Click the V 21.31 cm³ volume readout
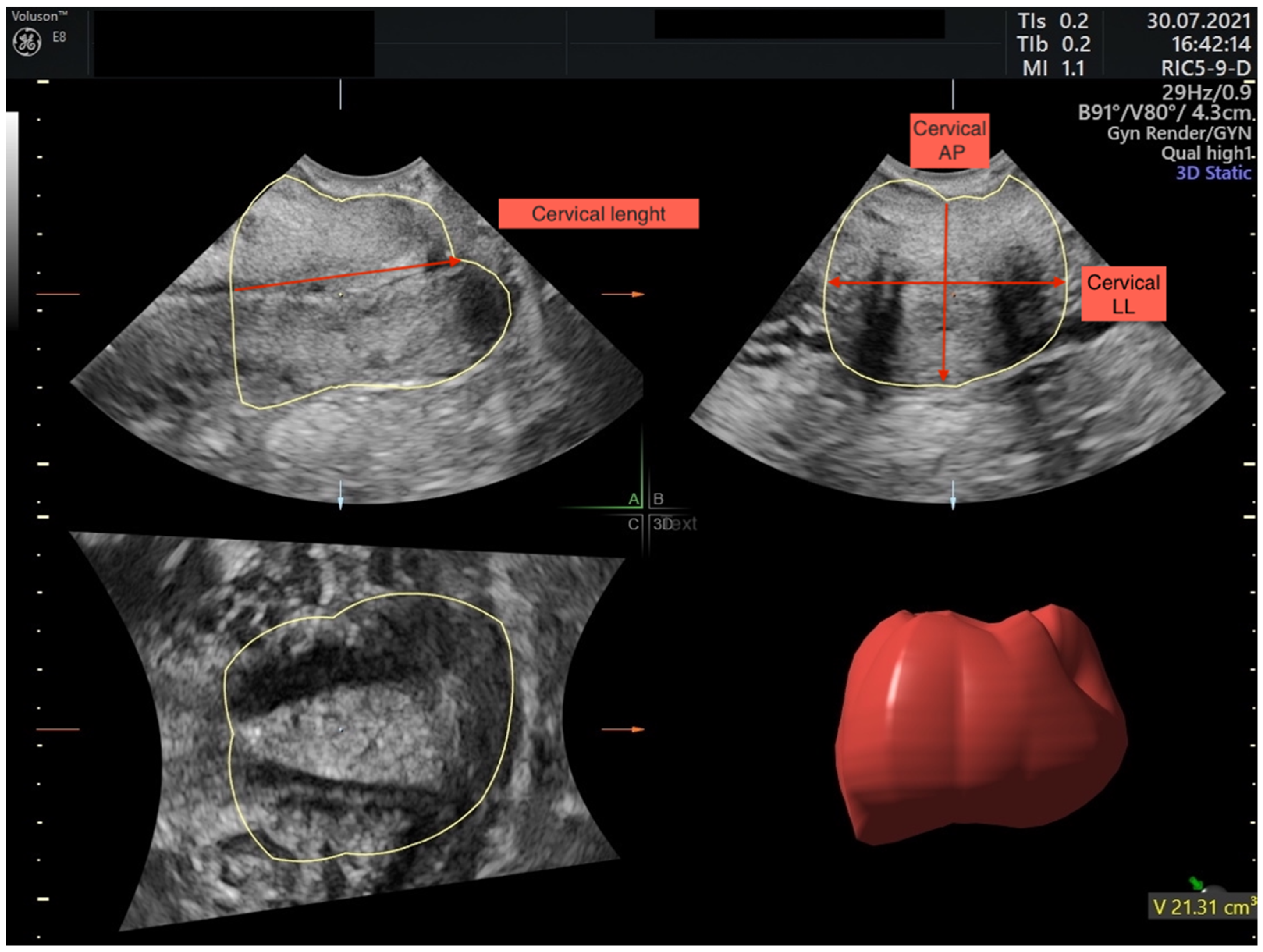Viewport: 1263px width, 952px height. coord(1203,907)
